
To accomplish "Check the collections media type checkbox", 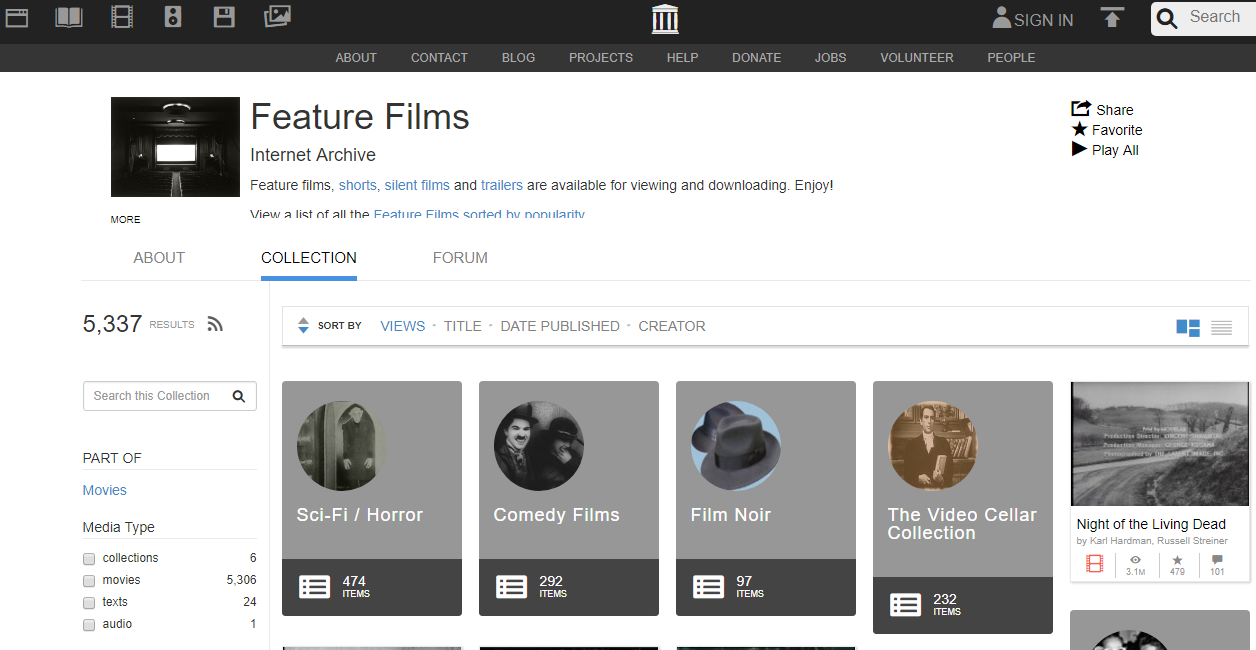I will [89, 559].
